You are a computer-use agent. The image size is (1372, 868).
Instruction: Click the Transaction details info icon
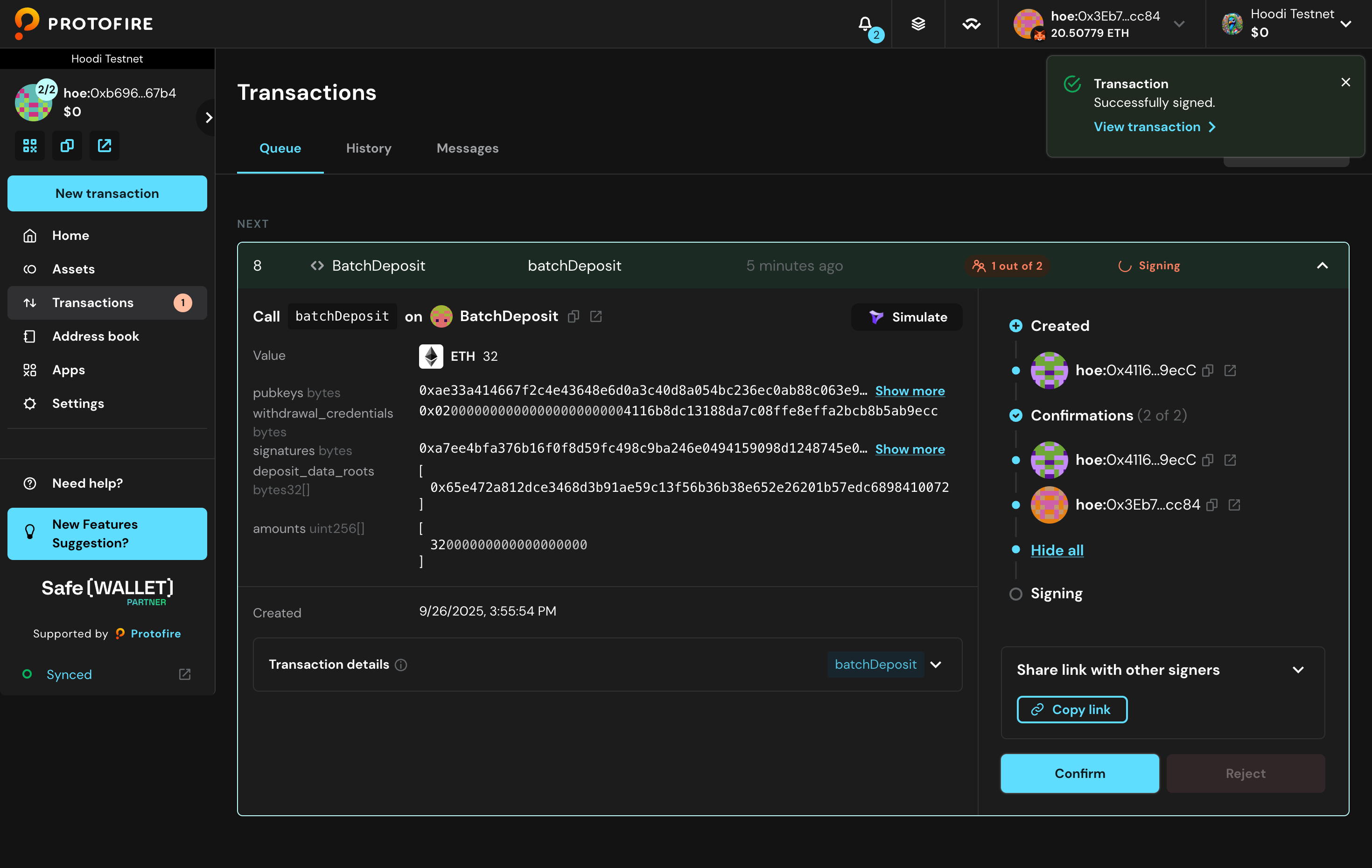[x=401, y=665]
